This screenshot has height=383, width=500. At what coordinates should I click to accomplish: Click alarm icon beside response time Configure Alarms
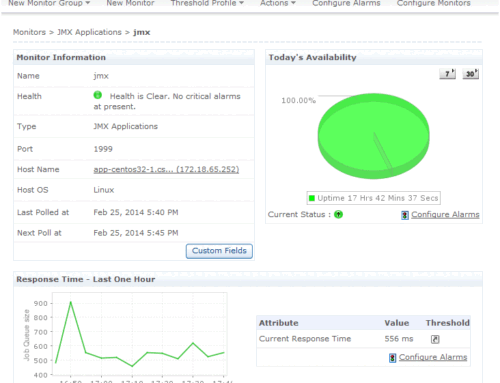pos(393,358)
